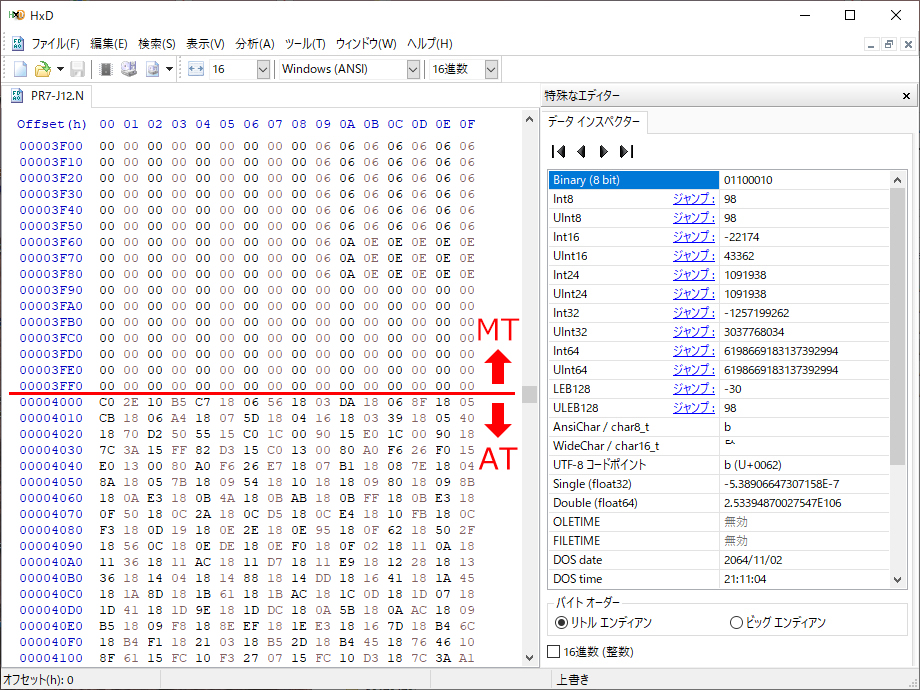Open the ファイル(F) menu

pyautogui.click(x=55, y=43)
